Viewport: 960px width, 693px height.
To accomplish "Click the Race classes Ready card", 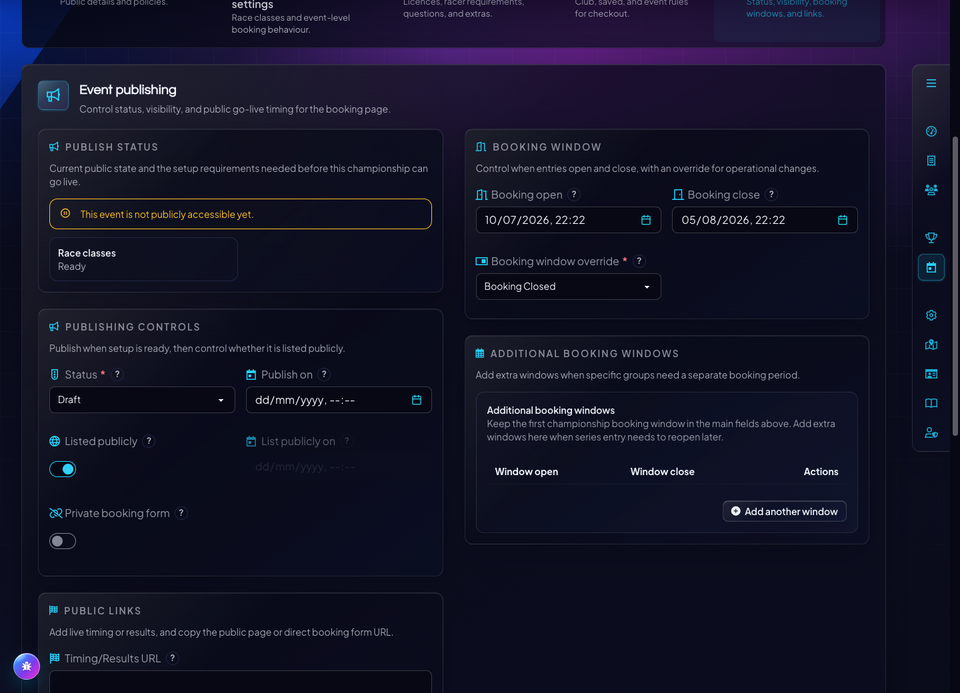I will pos(143,260).
